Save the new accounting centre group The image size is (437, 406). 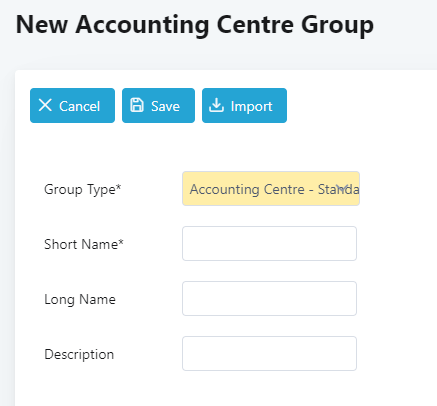158,106
